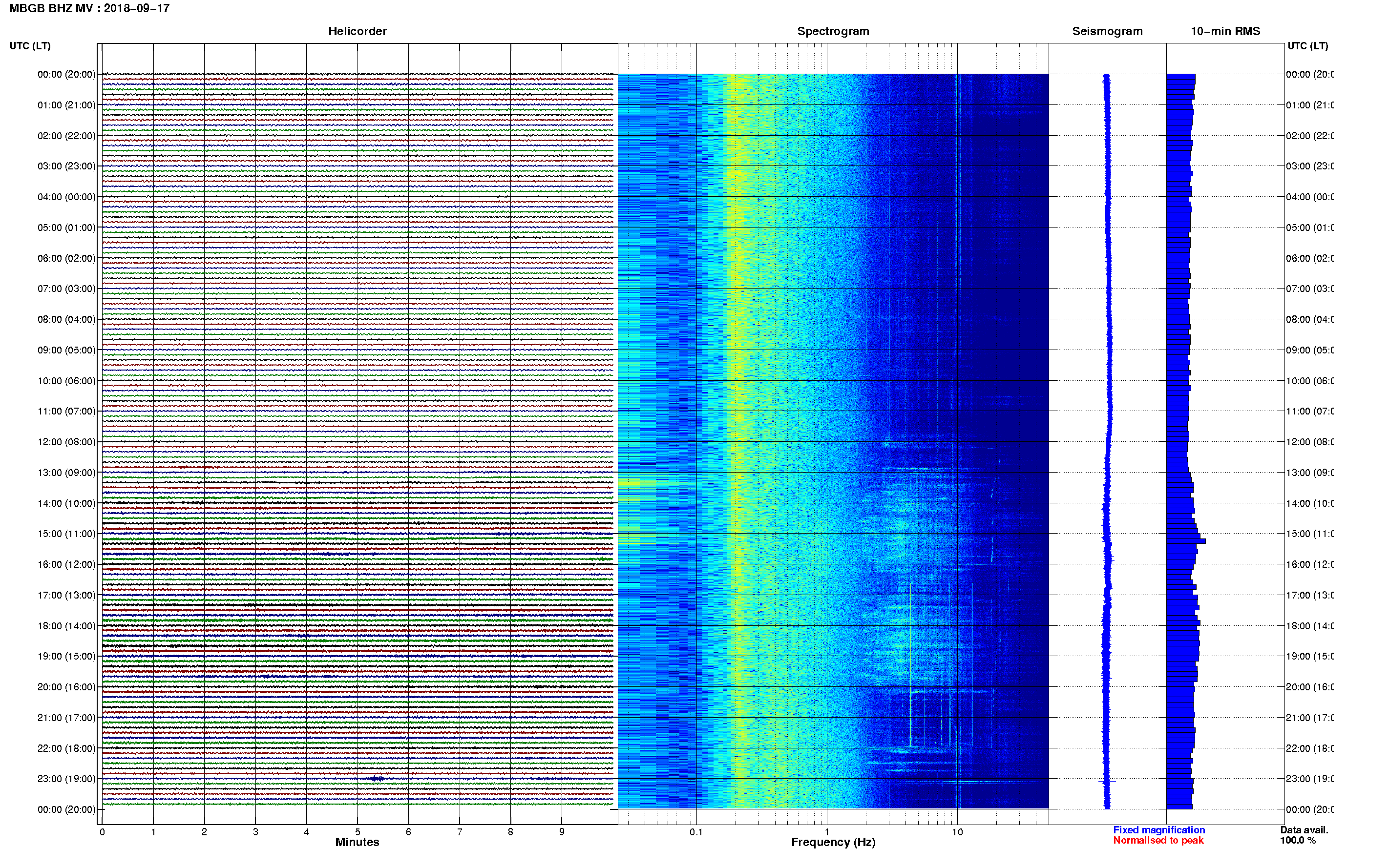Click the left '03:00 (23:00)' time label
This screenshot has height=868, width=1389.
[66, 166]
